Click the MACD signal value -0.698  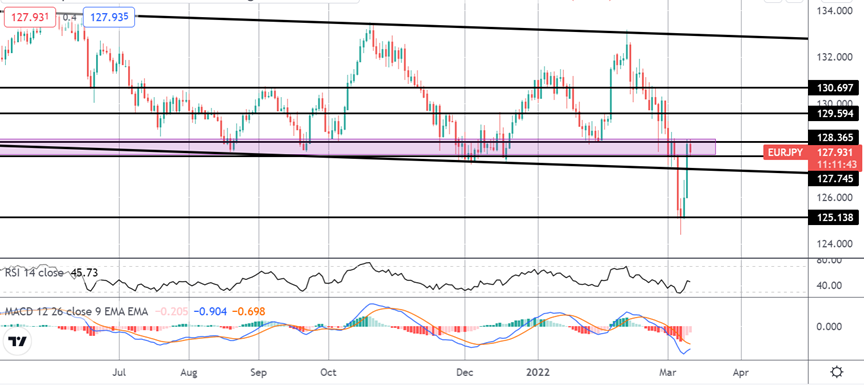[x=249, y=312]
